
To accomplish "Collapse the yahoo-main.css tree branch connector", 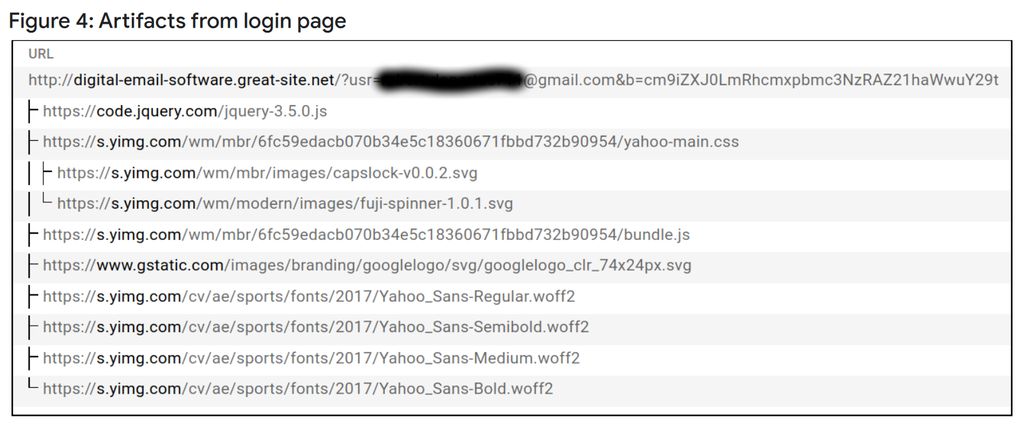I will pos(33,142).
